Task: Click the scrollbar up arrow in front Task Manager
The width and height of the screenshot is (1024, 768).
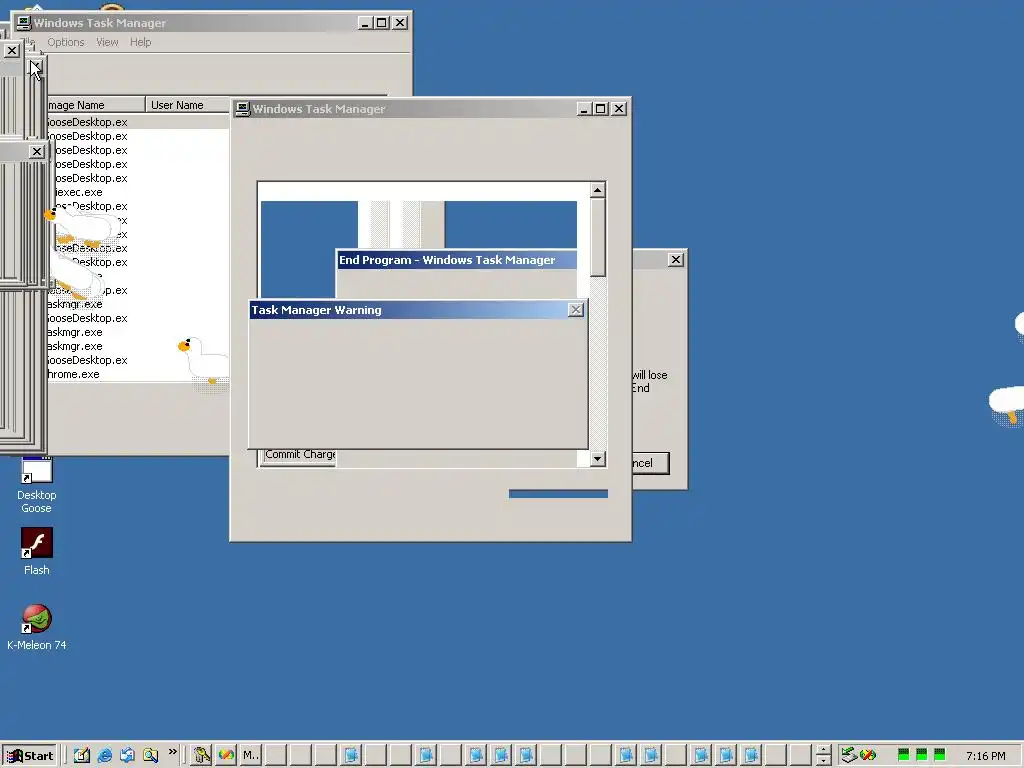Action: pos(598,190)
